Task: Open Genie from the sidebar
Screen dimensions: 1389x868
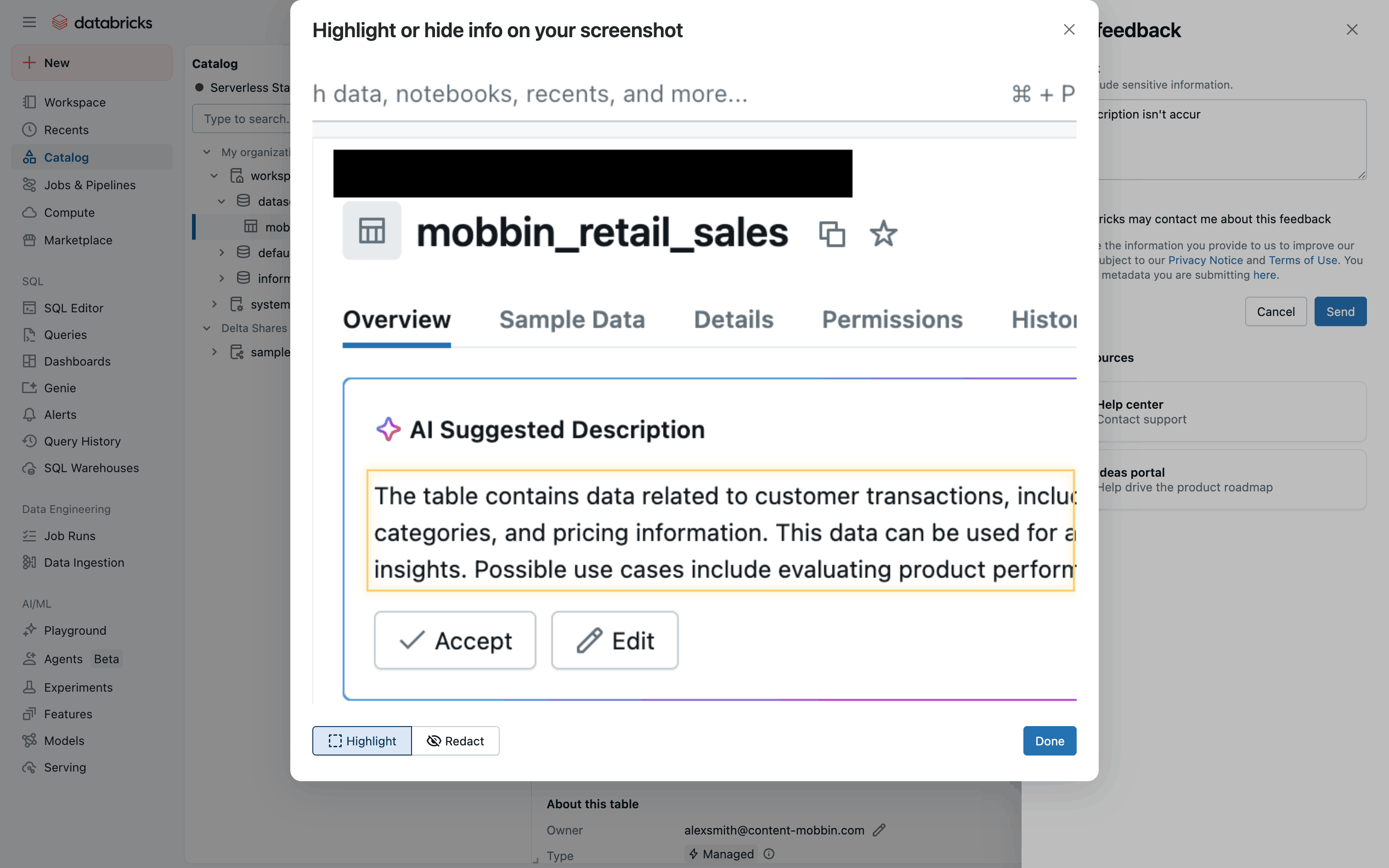Action: (x=60, y=388)
